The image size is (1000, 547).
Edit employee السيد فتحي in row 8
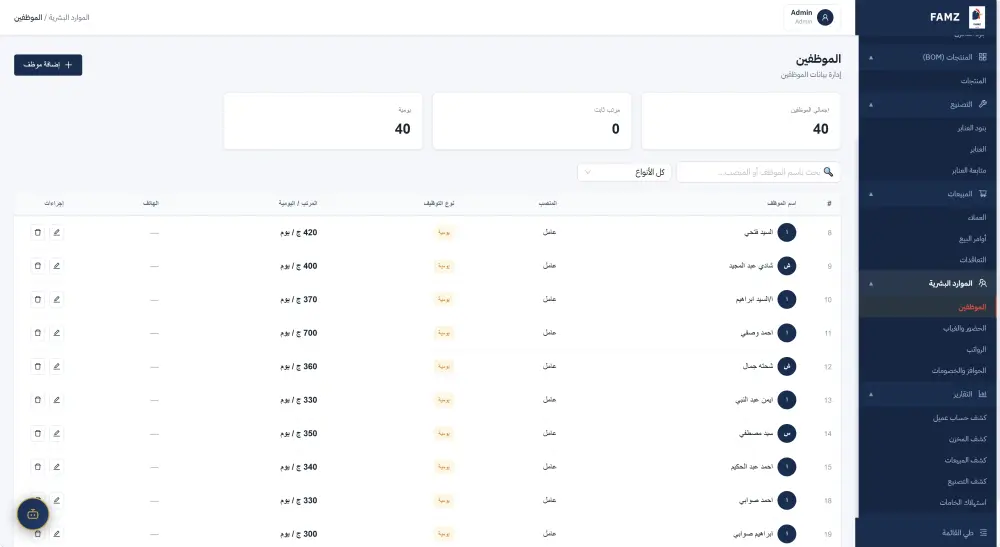click(x=57, y=233)
